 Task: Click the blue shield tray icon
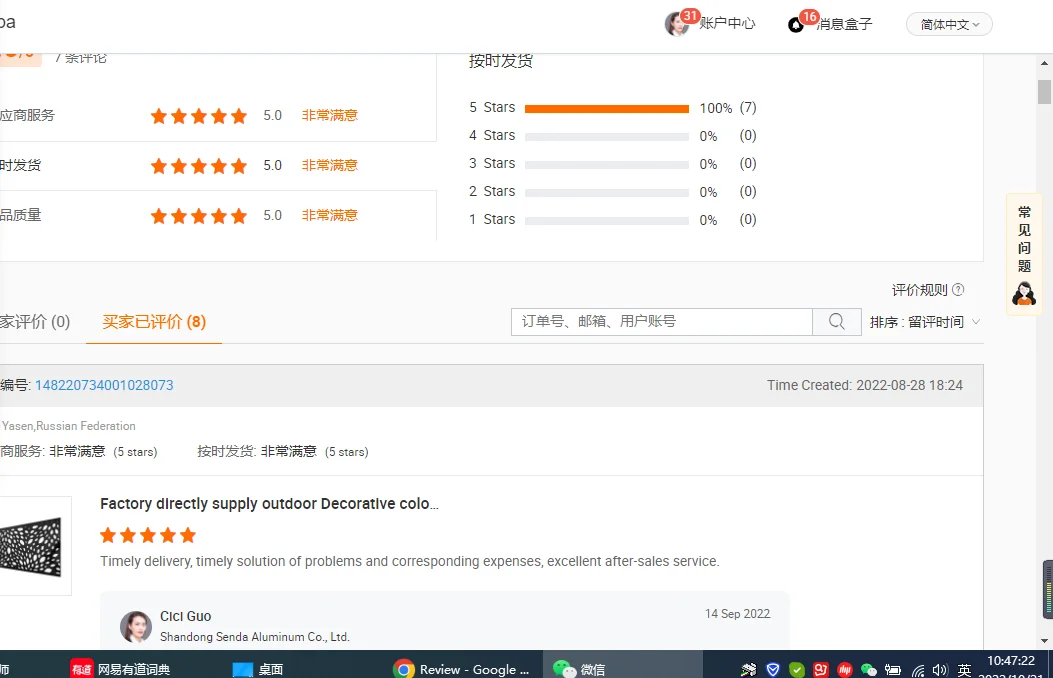pos(773,669)
